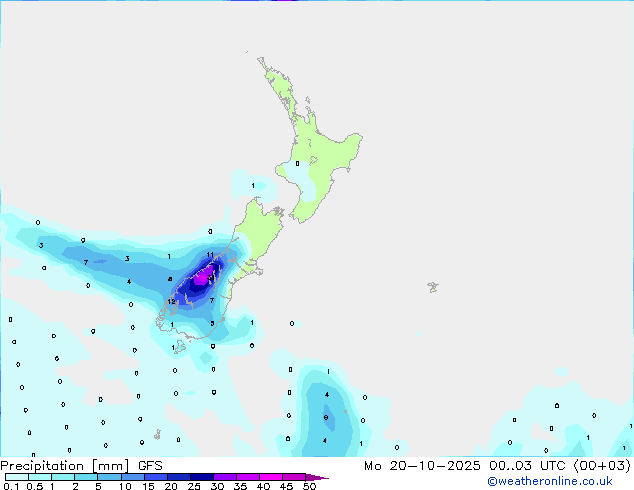The image size is (634, 490).
Task: Click the 20–25 mm legend swatch
Action: tap(178, 477)
